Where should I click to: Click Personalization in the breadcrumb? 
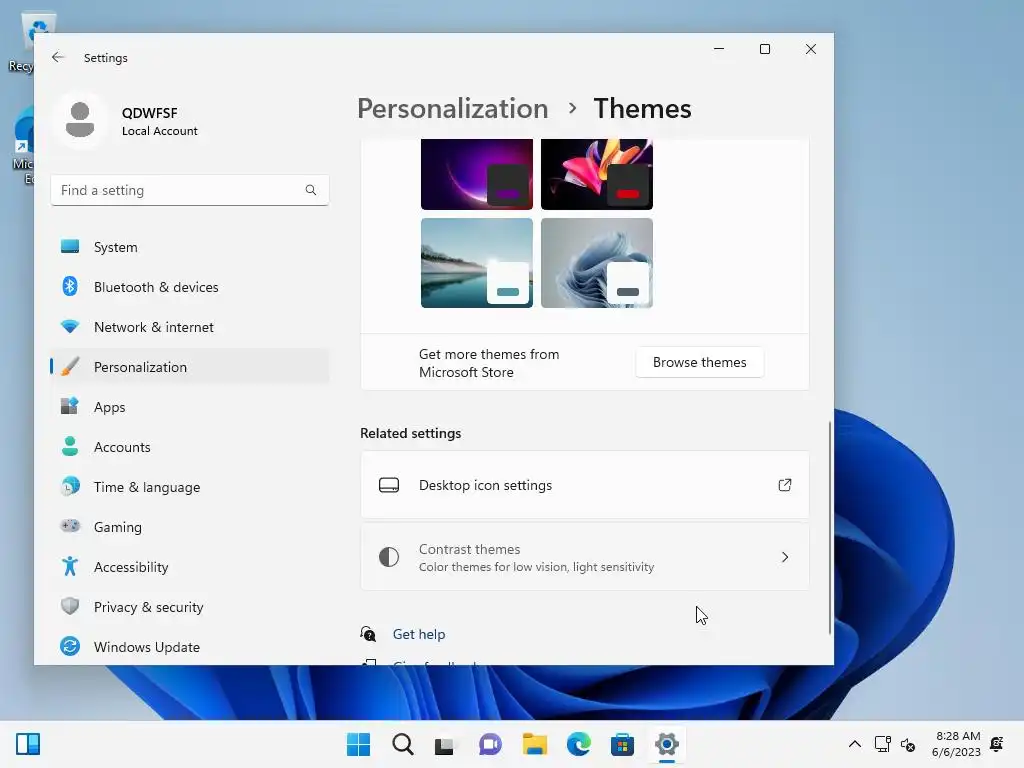[453, 108]
